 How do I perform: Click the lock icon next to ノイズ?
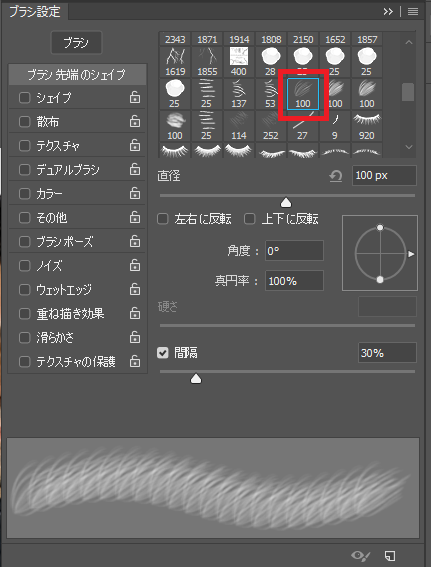[x=135, y=265]
